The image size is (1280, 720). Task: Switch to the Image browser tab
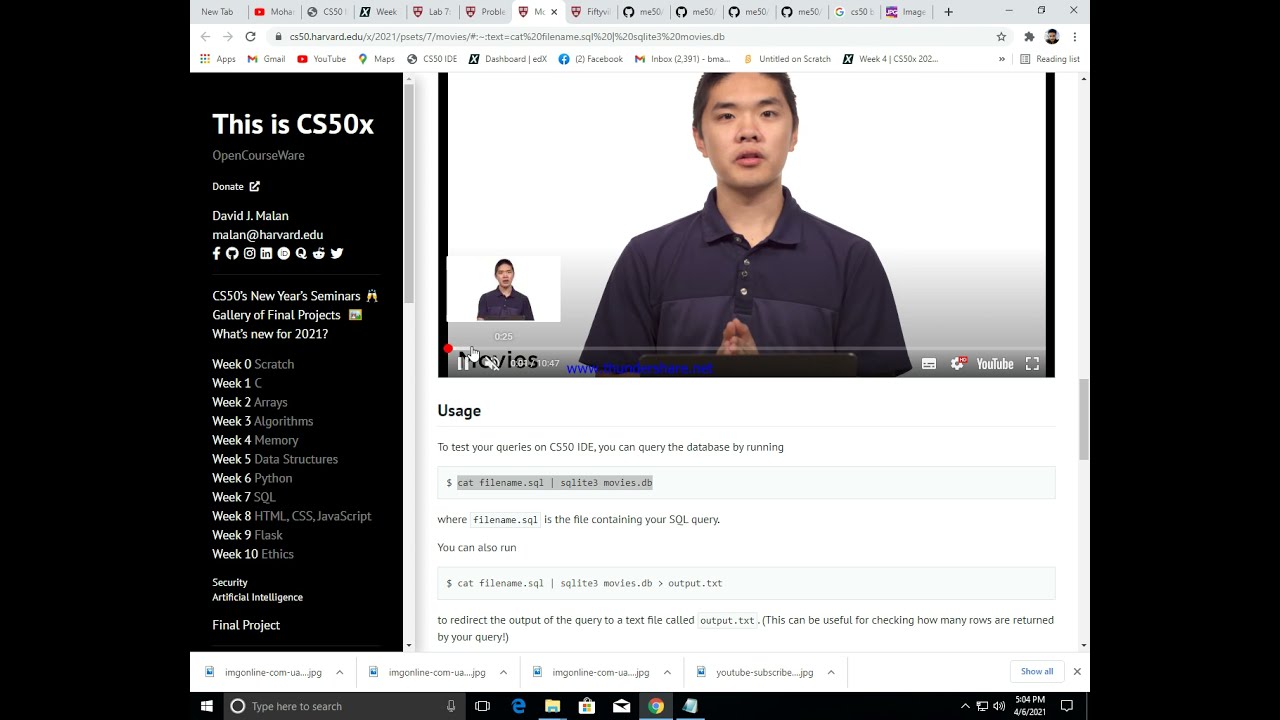coord(905,12)
